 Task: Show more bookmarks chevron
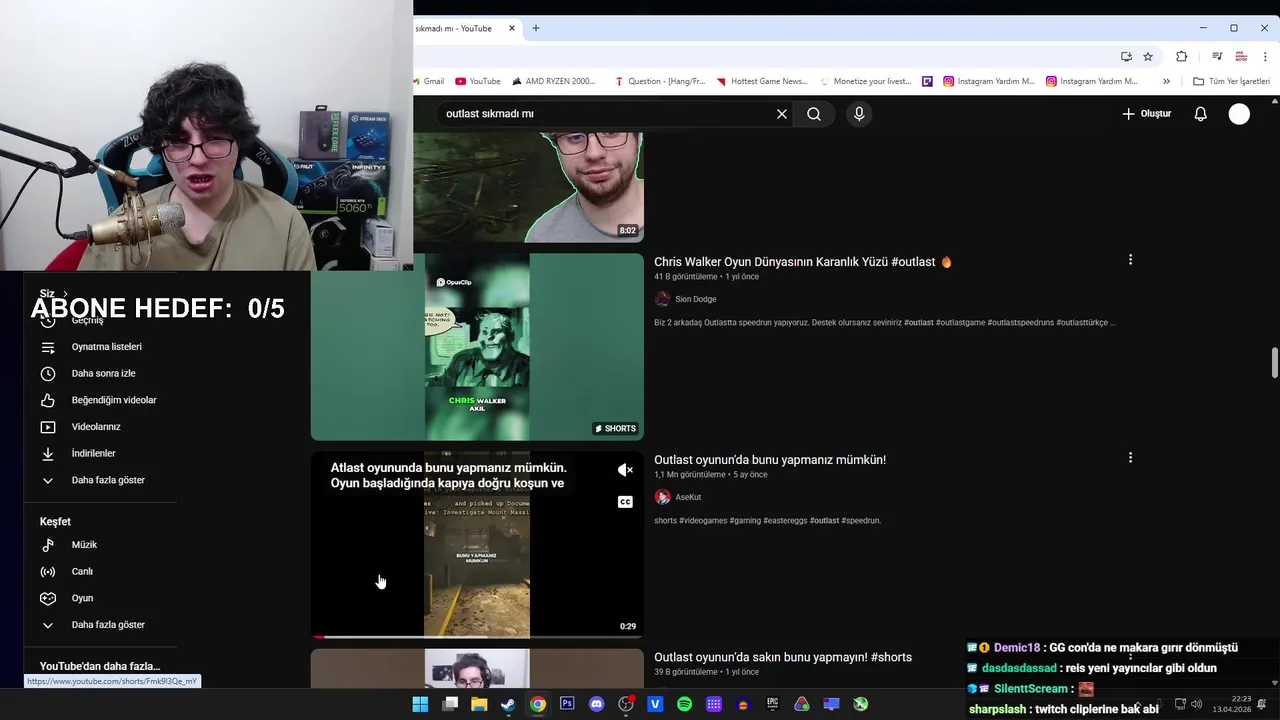point(1166,81)
